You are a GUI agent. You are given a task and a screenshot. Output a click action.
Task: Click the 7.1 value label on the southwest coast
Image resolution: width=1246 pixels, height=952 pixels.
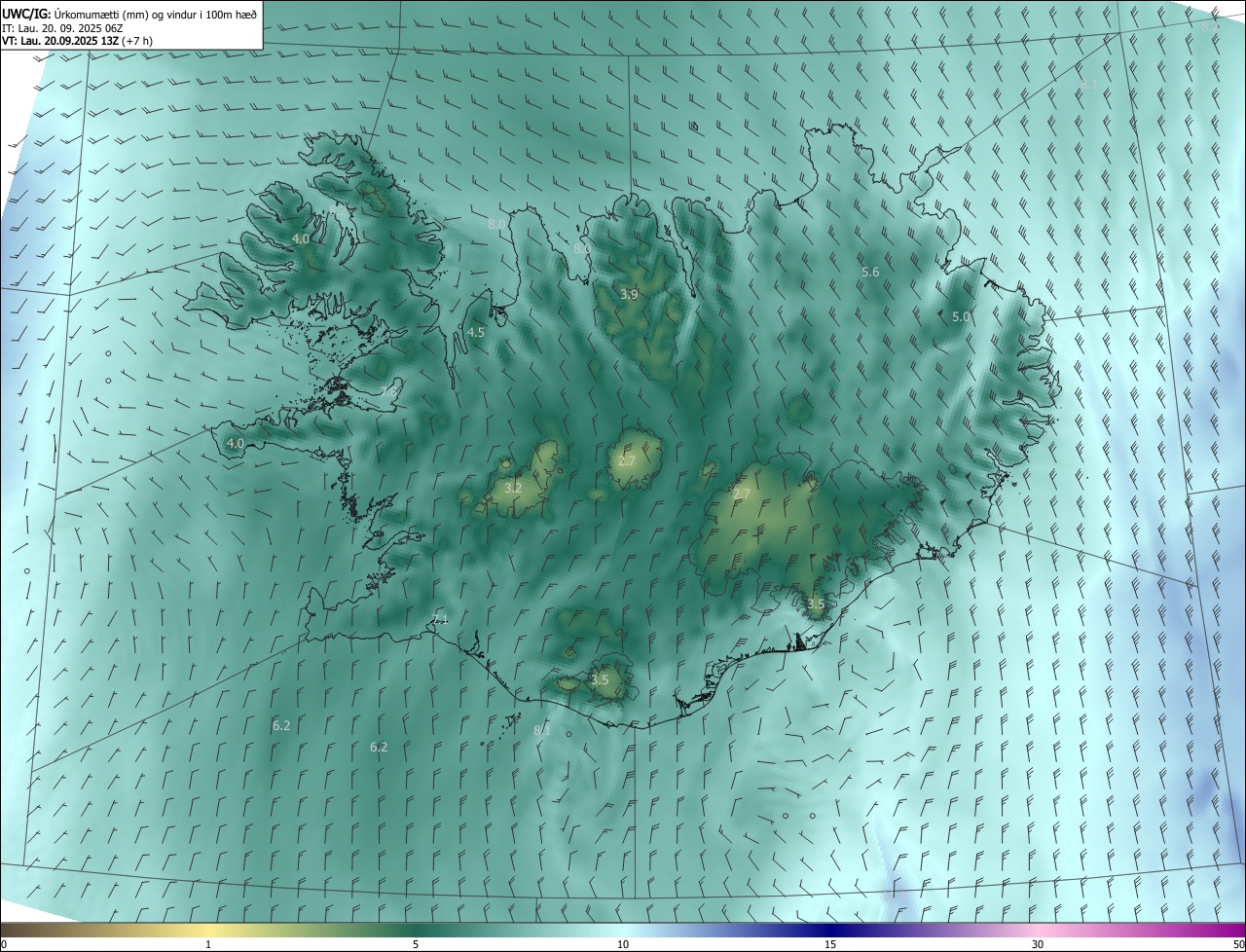[x=440, y=619]
